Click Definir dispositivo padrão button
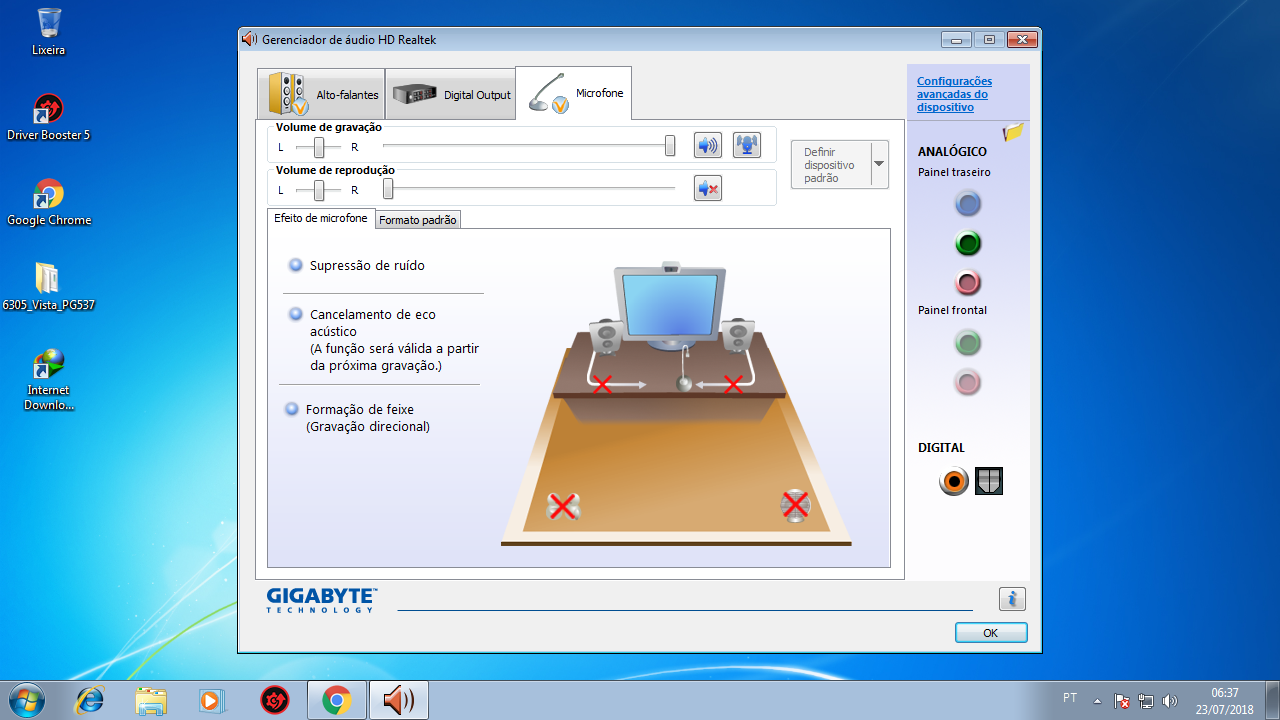1280x720 pixels. coord(830,164)
